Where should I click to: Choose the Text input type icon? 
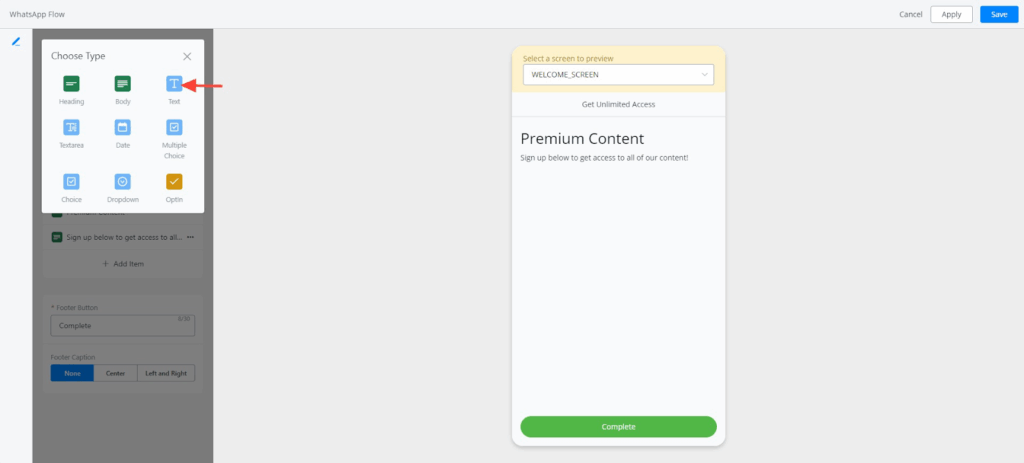(174, 84)
